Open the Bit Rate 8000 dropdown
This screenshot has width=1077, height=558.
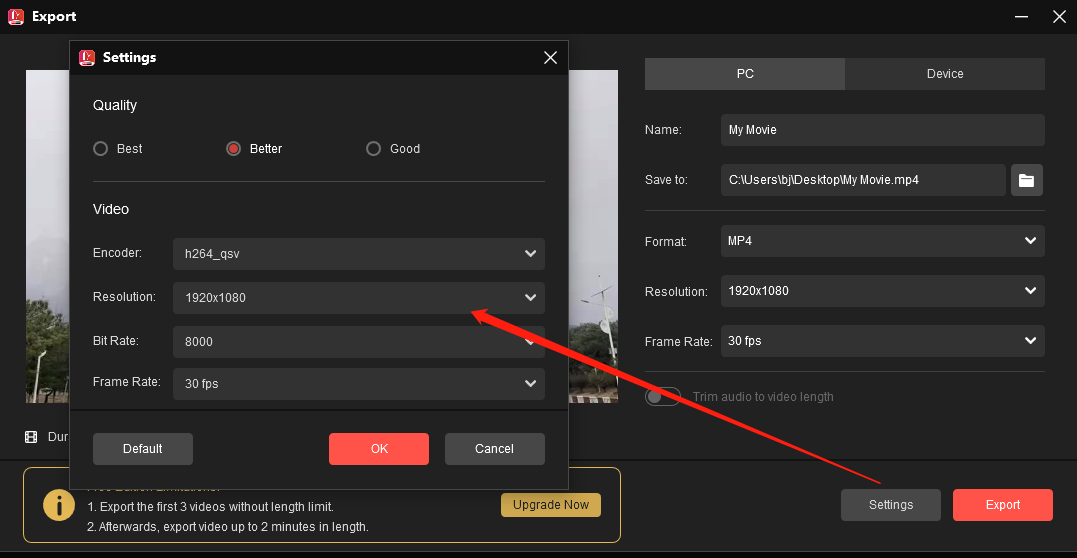(359, 342)
